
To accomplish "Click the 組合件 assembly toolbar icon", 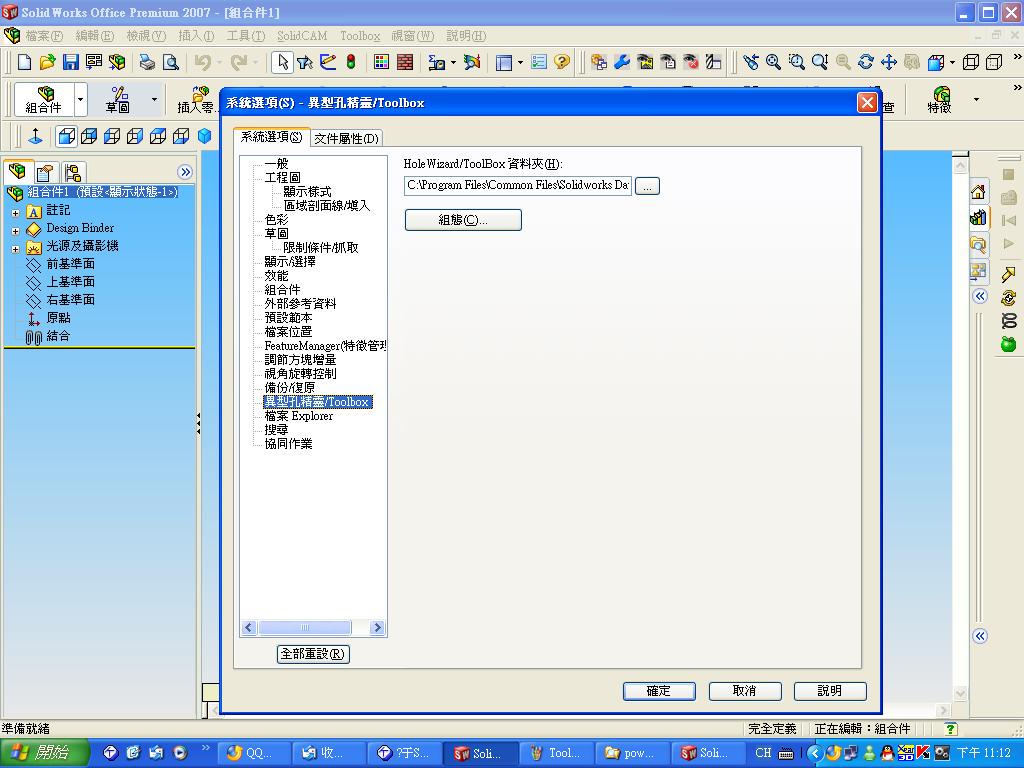I will point(44,99).
